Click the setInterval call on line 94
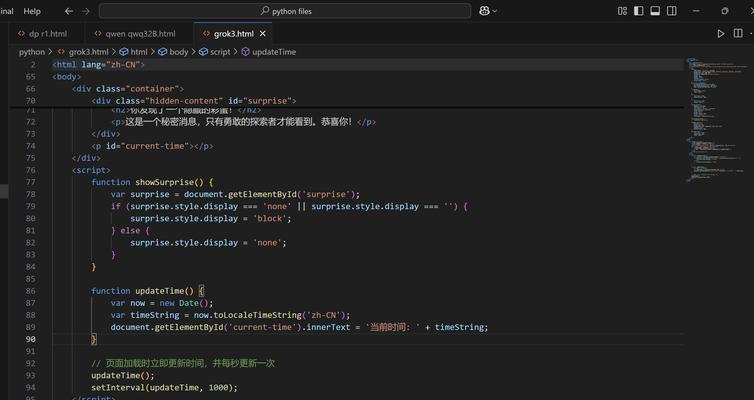 pos(118,388)
